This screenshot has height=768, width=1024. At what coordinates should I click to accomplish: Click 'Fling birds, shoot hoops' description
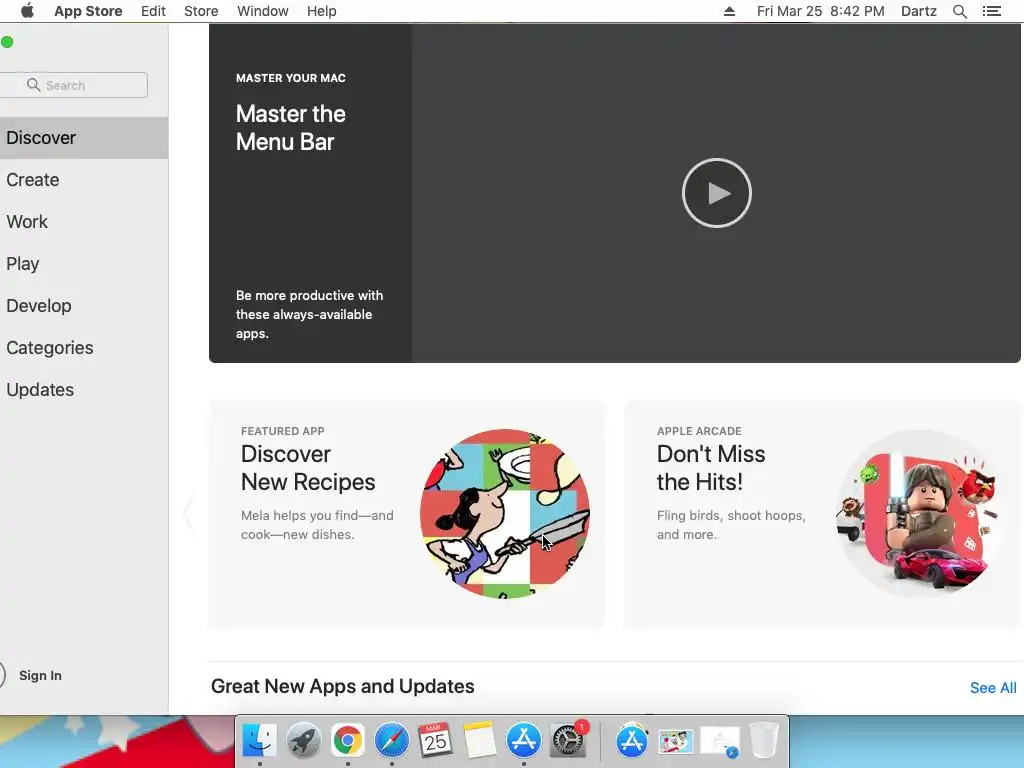pos(731,525)
